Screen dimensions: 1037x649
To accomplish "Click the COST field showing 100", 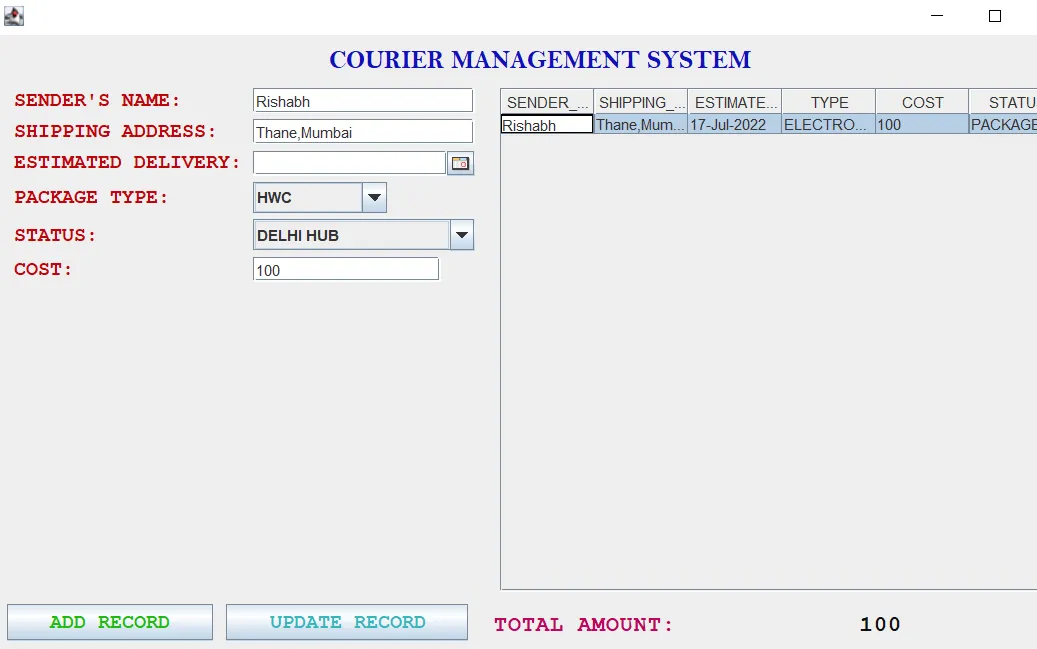I will click(x=345, y=268).
